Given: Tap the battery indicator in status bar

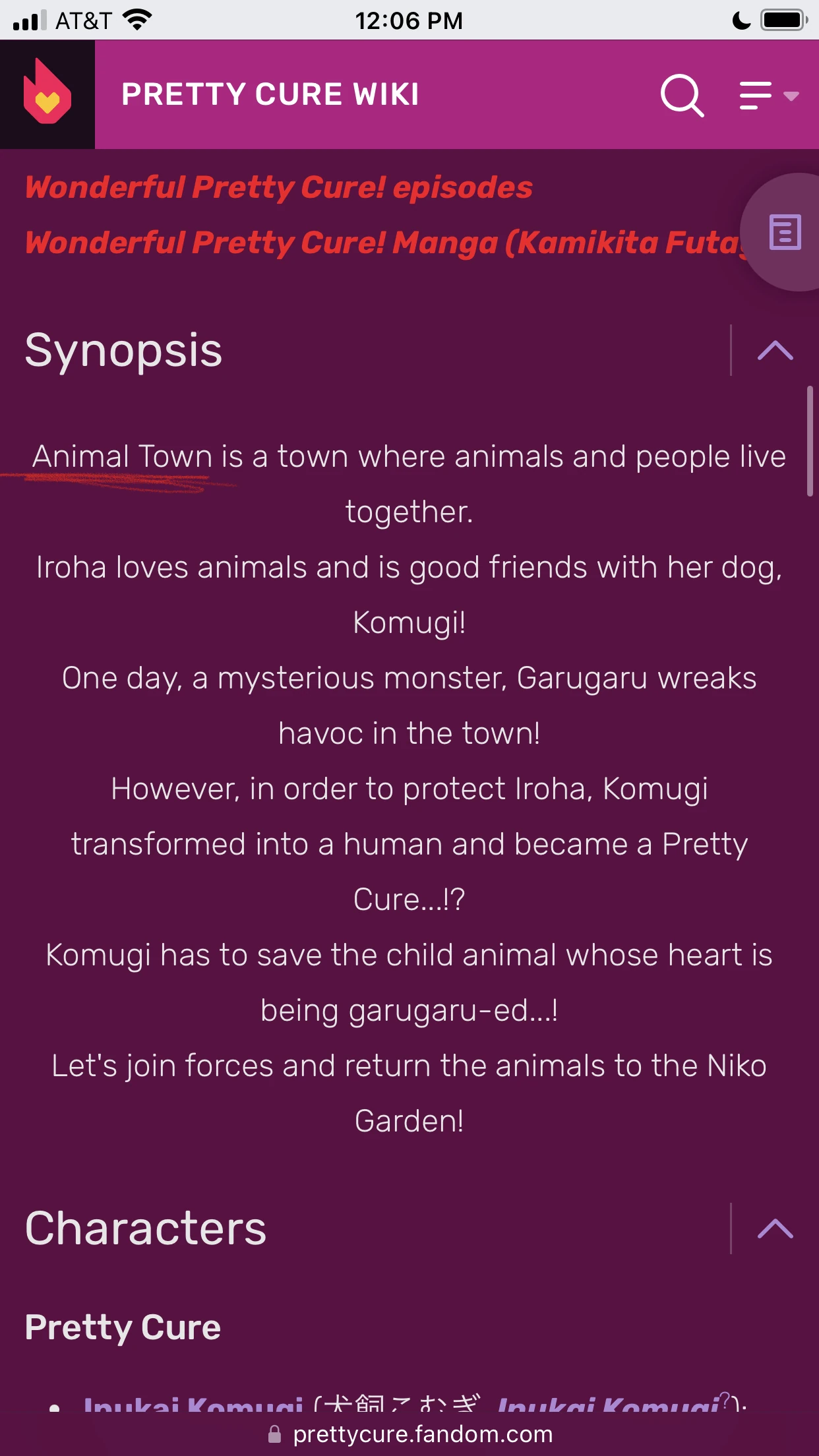Looking at the screenshot, I should point(783,20).
